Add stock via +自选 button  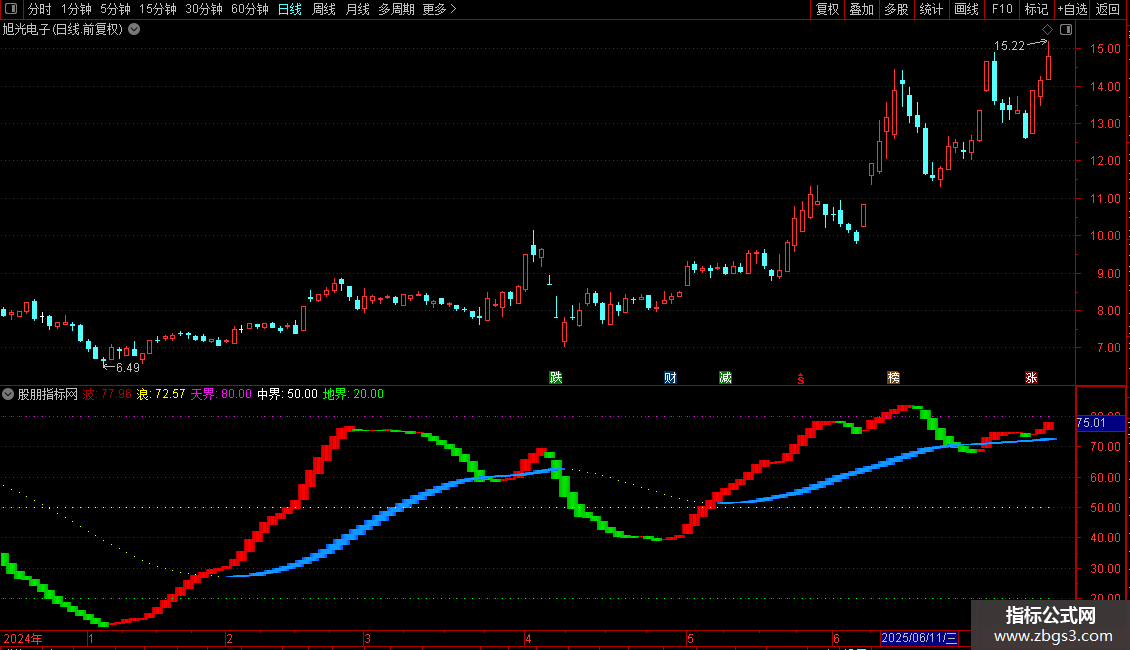1072,9
